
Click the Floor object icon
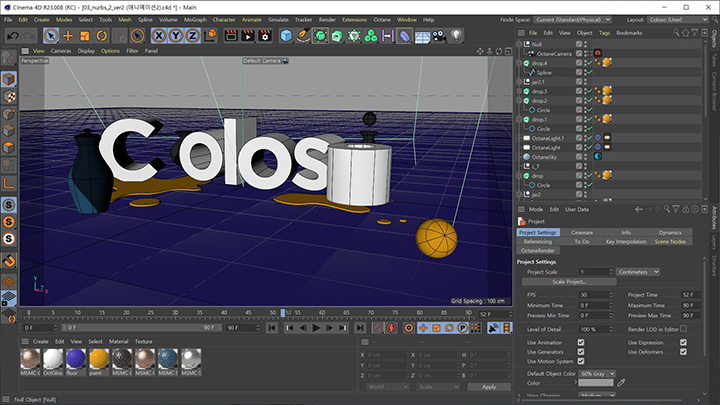pos(422,36)
